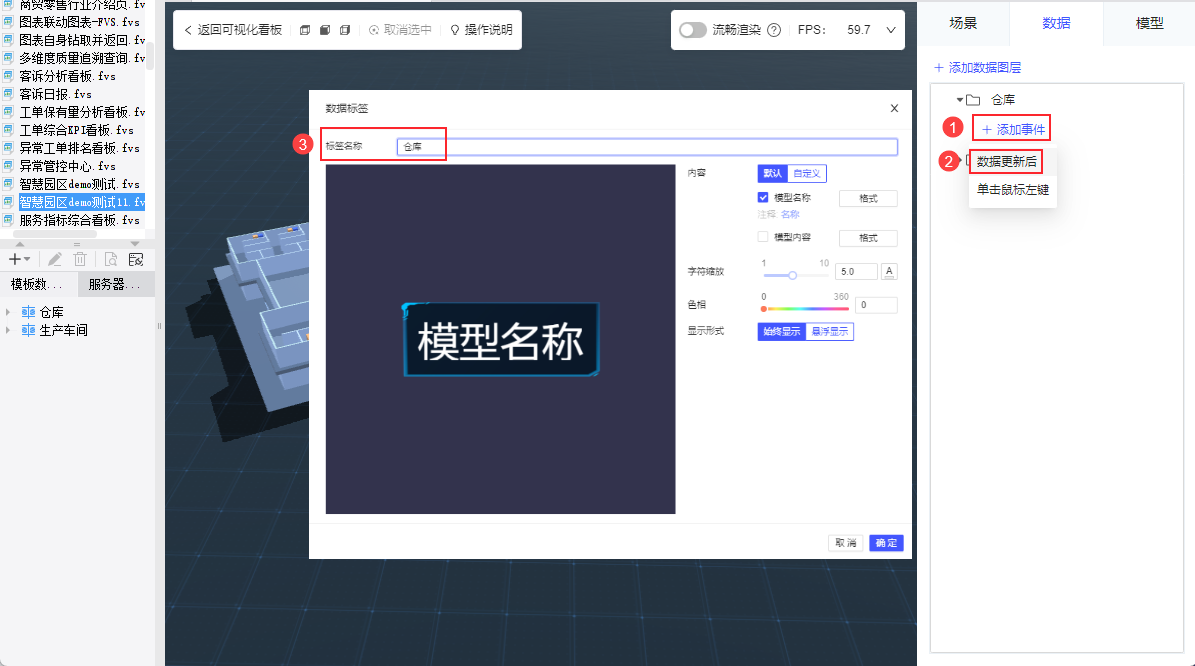Check the 模型内容 checkbox
Screen dimensions: 1195x666
(763, 237)
